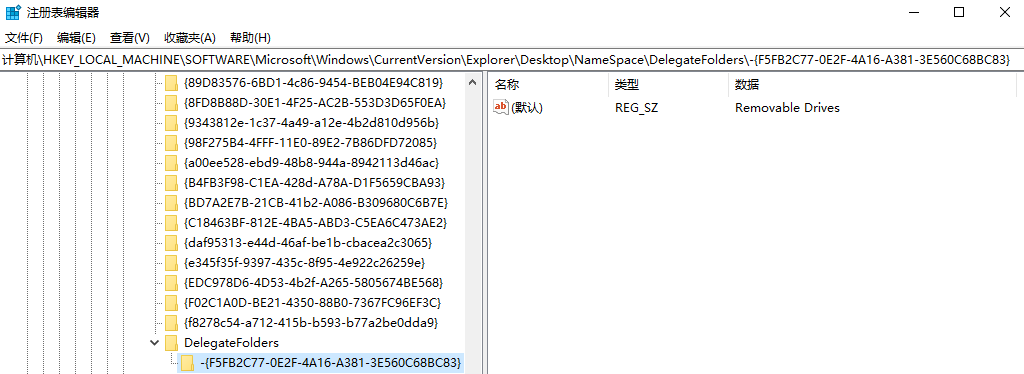Select key {89D83576-6BD1-4c86-9454-BEB04E94C819}

(313, 83)
